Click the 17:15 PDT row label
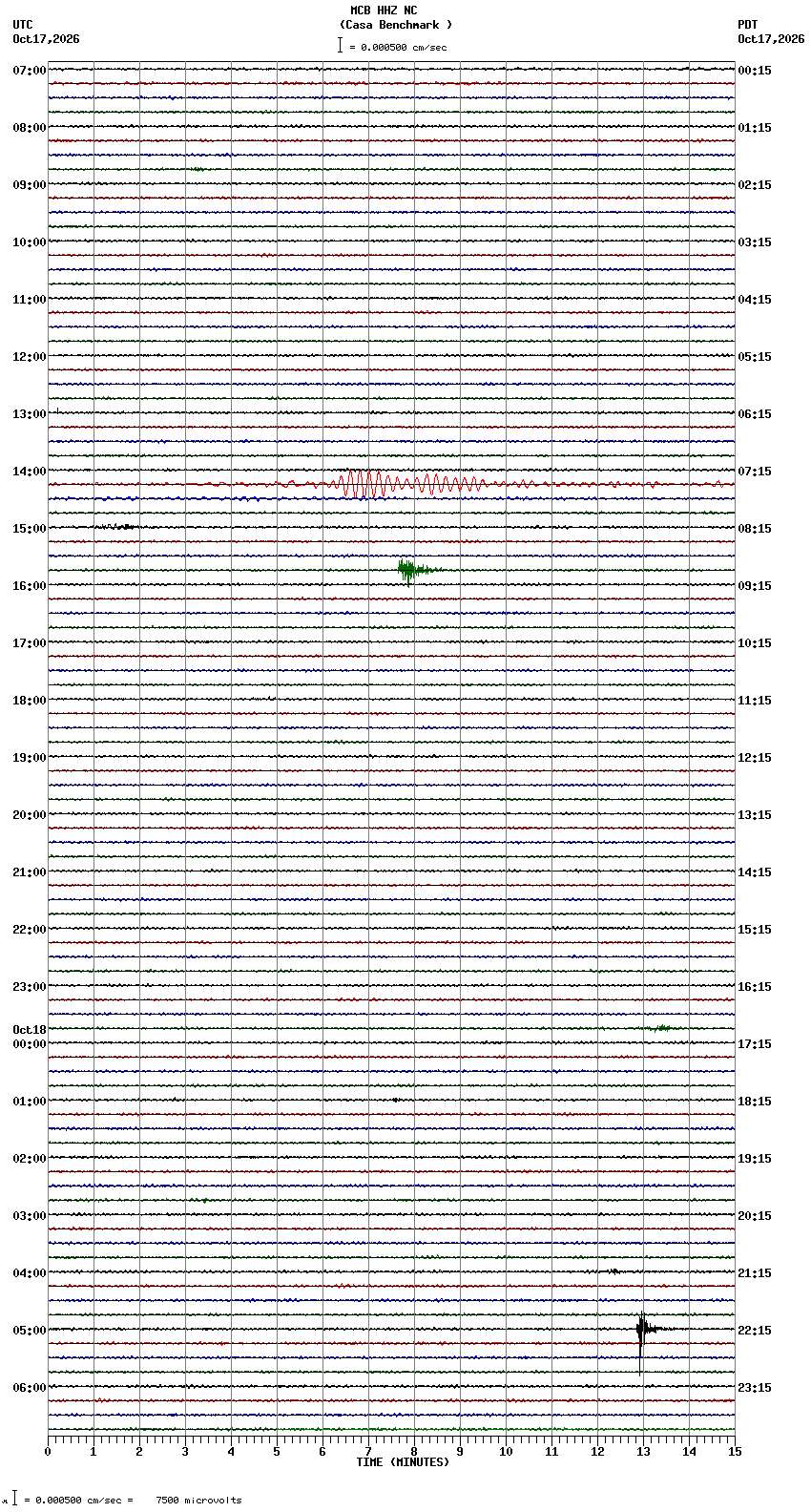811x1512 pixels. tap(755, 1044)
